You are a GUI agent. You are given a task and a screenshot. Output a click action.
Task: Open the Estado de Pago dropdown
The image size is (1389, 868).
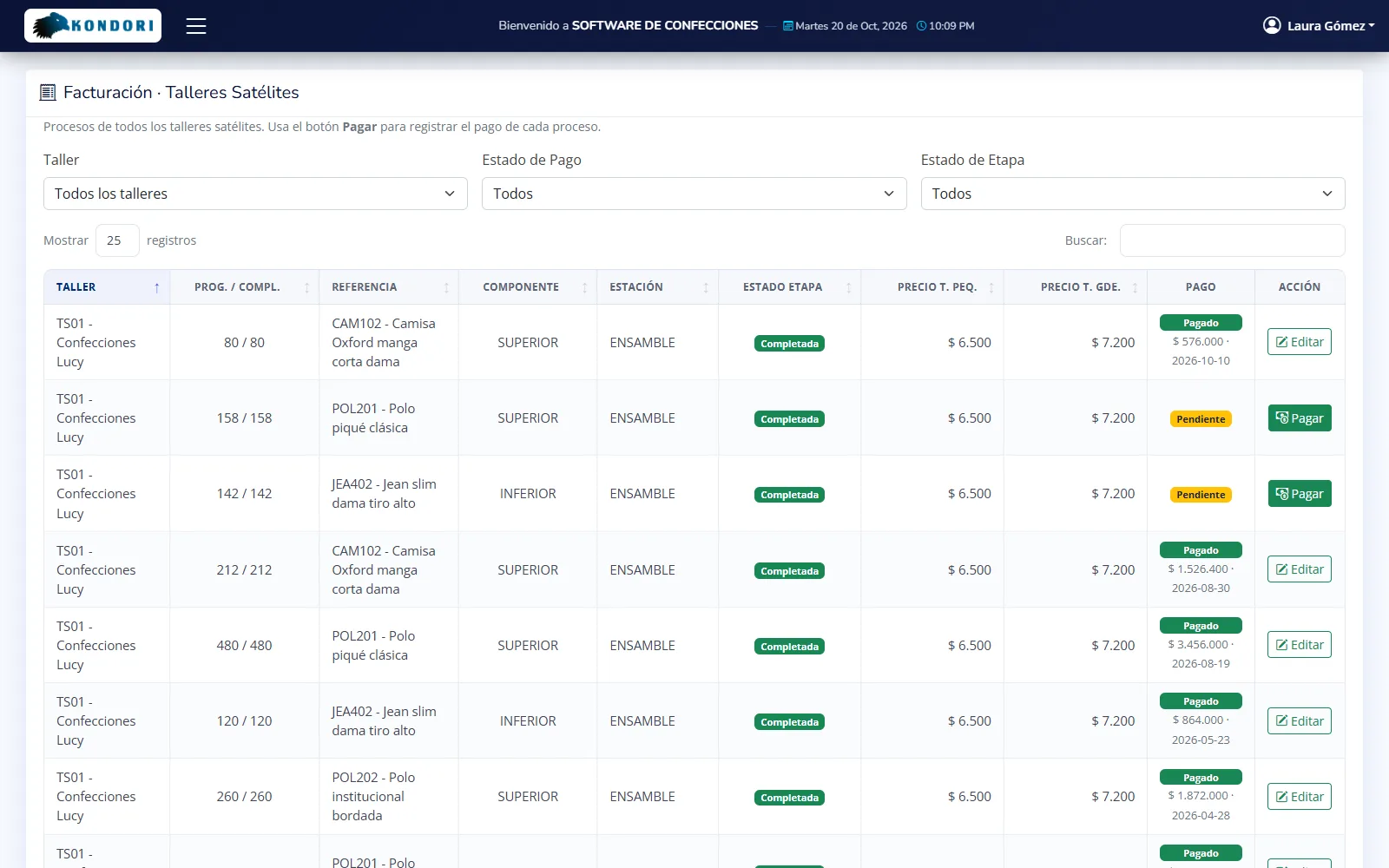(x=694, y=194)
